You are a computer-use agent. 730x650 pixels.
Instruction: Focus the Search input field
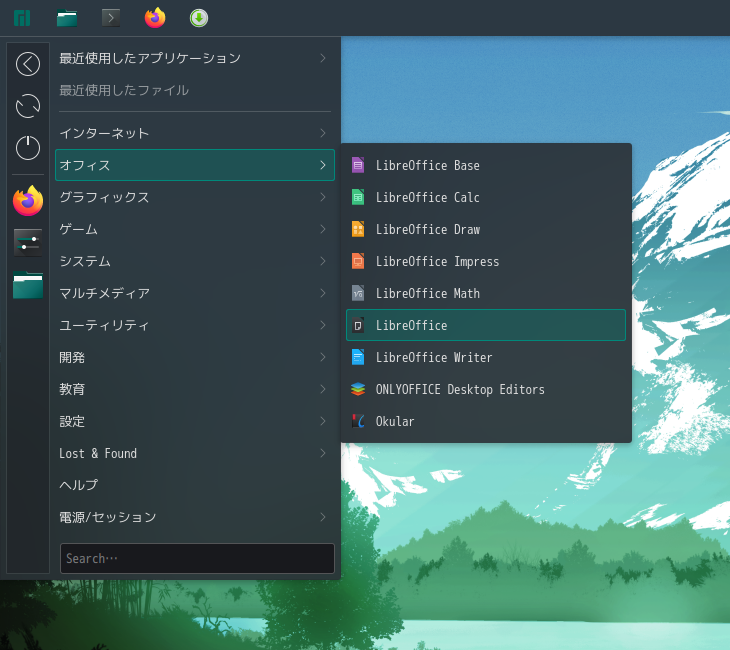(197, 558)
